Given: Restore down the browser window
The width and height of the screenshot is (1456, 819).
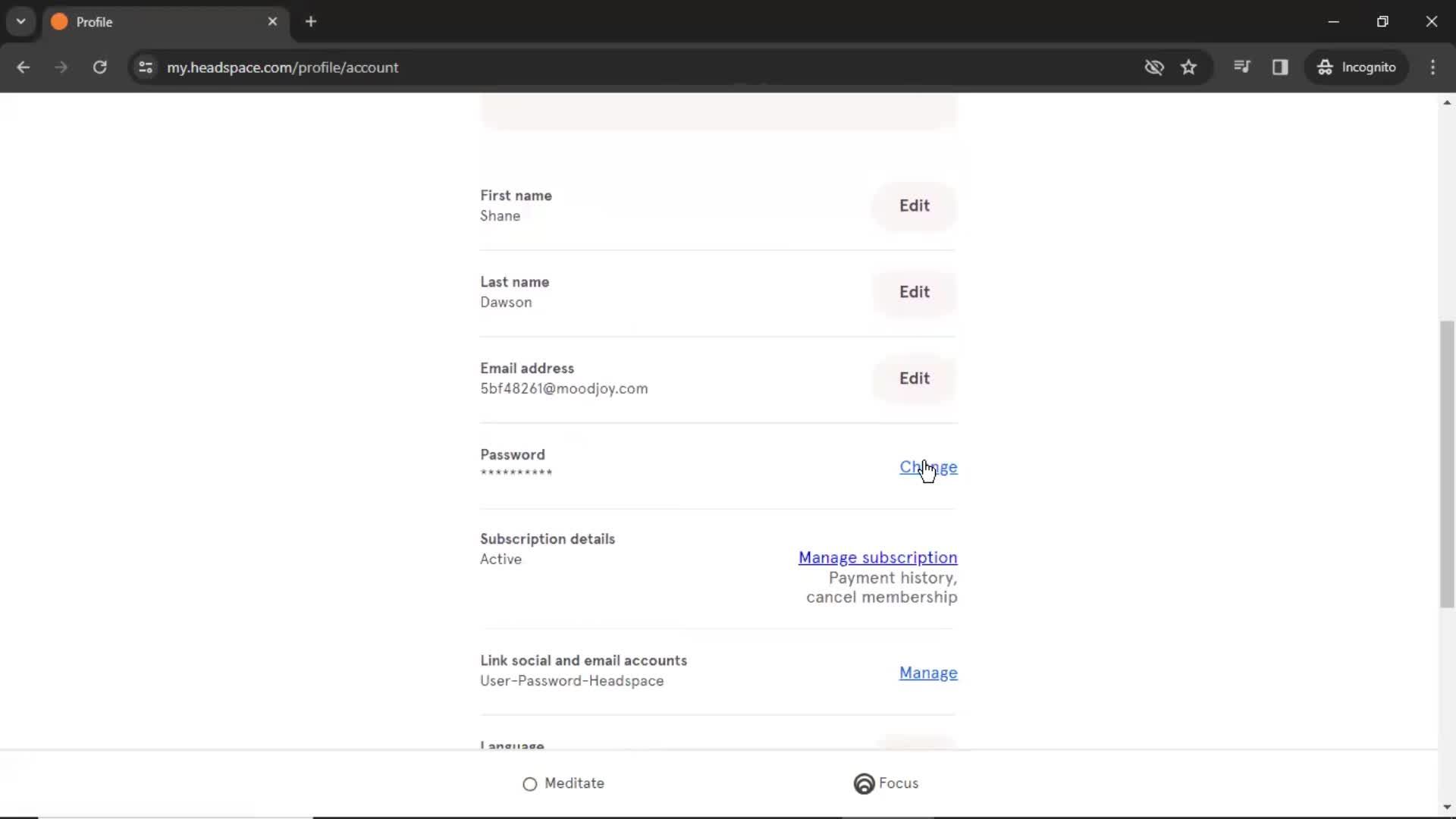Looking at the screenshot, I should point(1382,21).
